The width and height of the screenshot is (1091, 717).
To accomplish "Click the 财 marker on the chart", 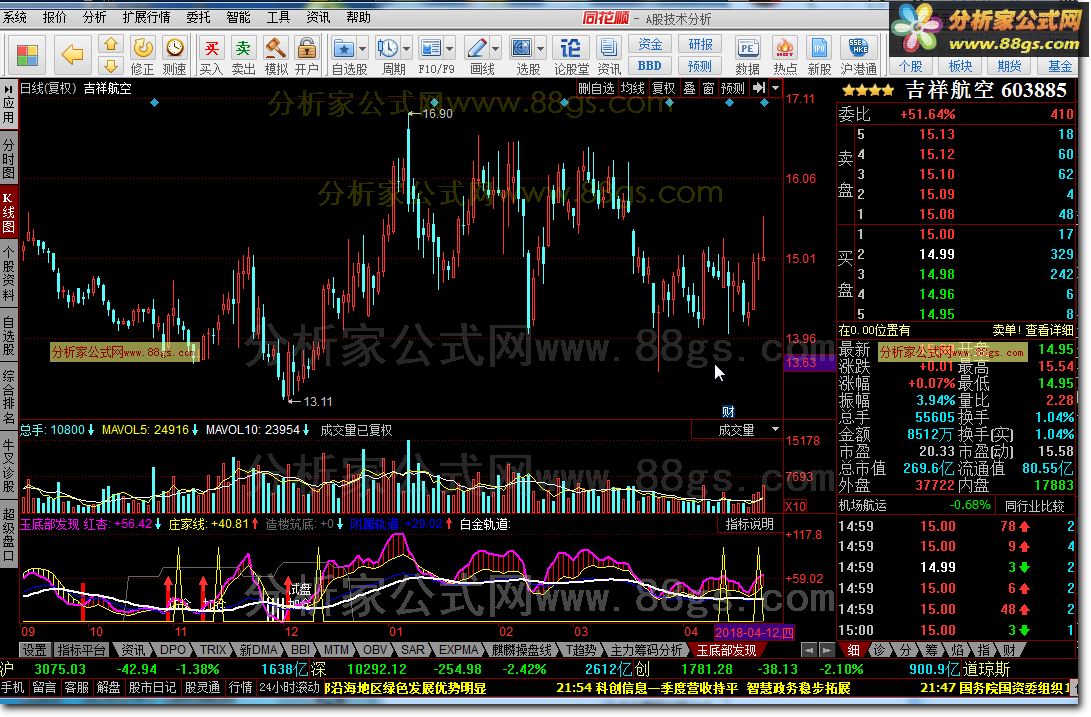I will coord(728,411).
